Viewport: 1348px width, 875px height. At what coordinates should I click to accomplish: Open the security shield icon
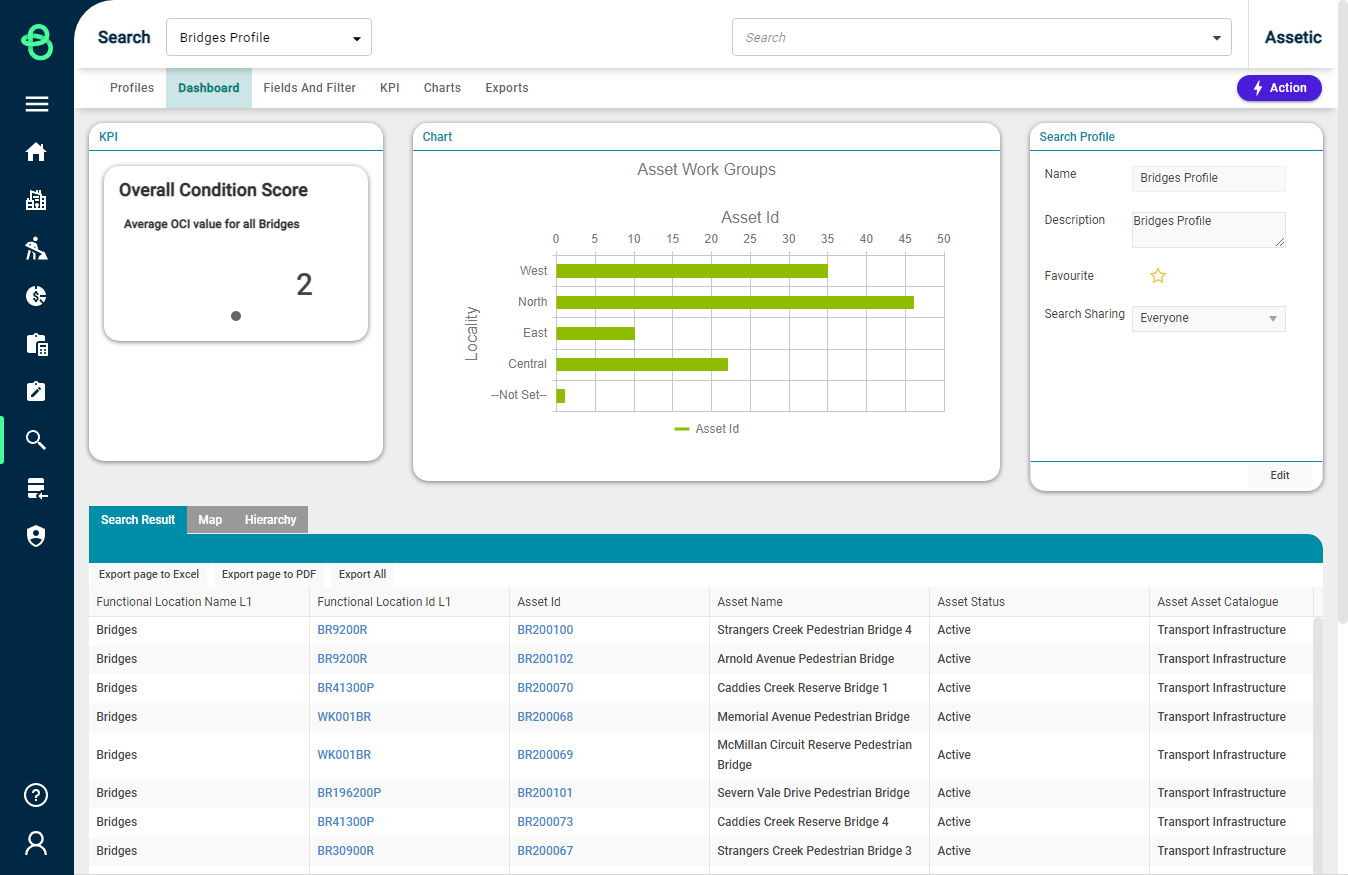pyautogui.click(x=37, y=536)
